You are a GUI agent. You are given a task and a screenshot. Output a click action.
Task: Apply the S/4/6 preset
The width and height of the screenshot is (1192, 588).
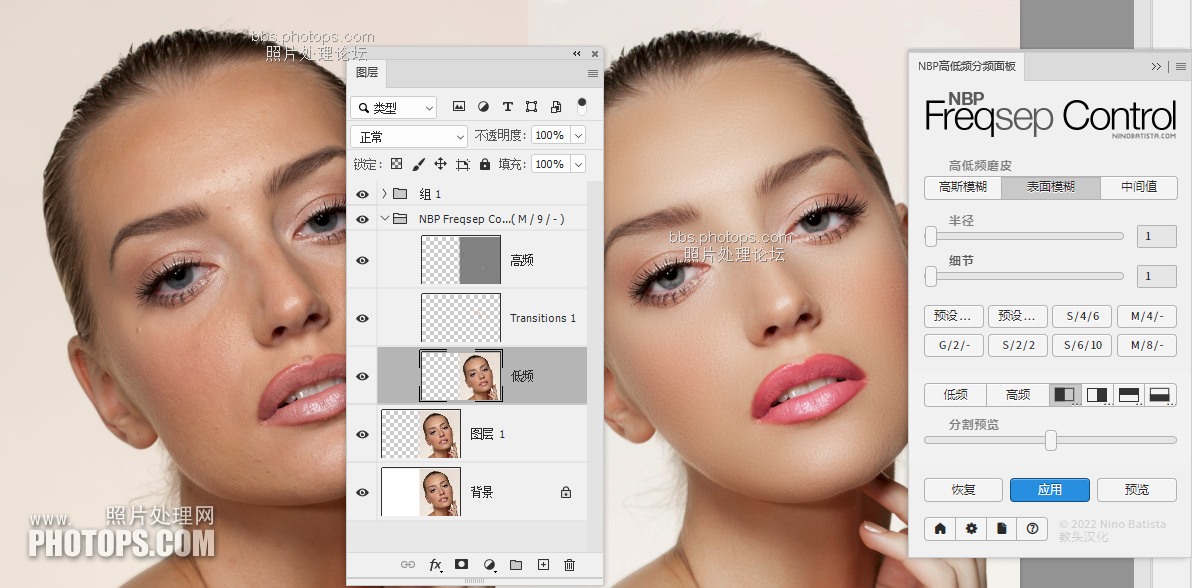click(1082, 316)
